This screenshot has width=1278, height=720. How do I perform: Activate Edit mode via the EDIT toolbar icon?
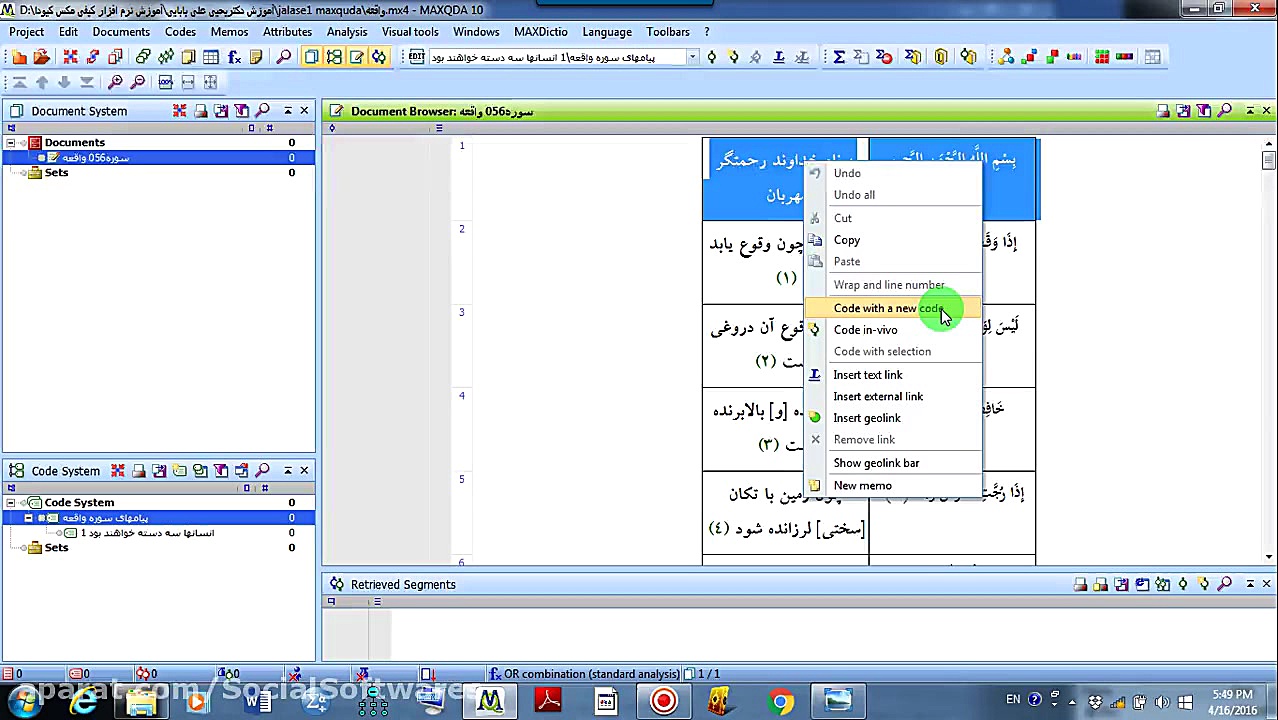pos(417,57)
